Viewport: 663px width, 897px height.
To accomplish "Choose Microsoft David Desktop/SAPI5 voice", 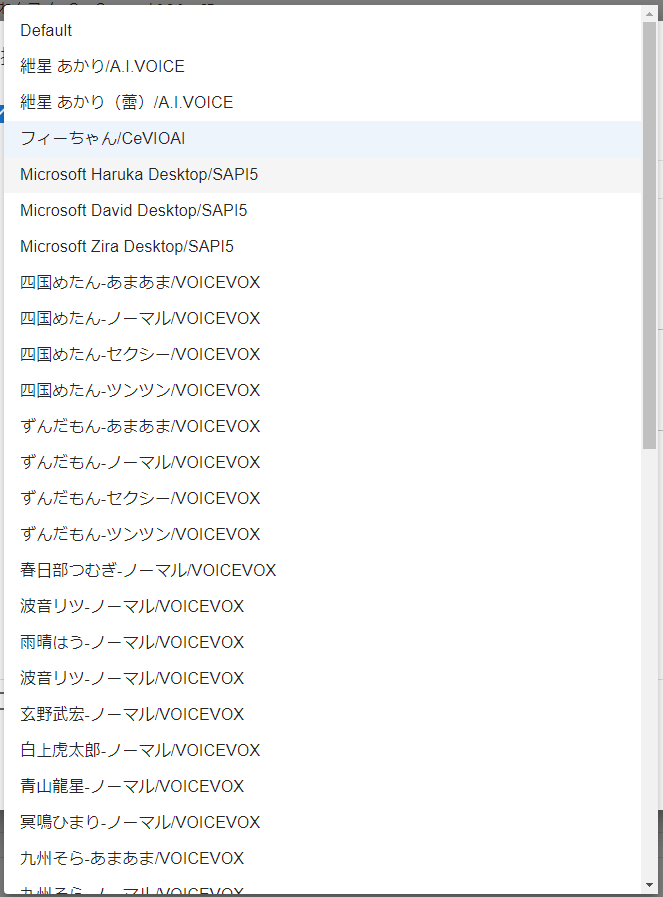I will 133,211.
